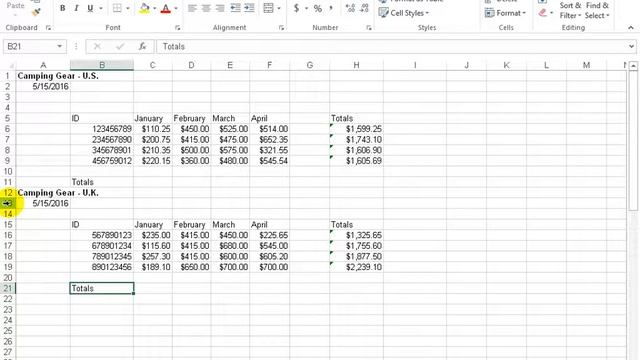Open Clipboard dialog launcher

[48, 28]
